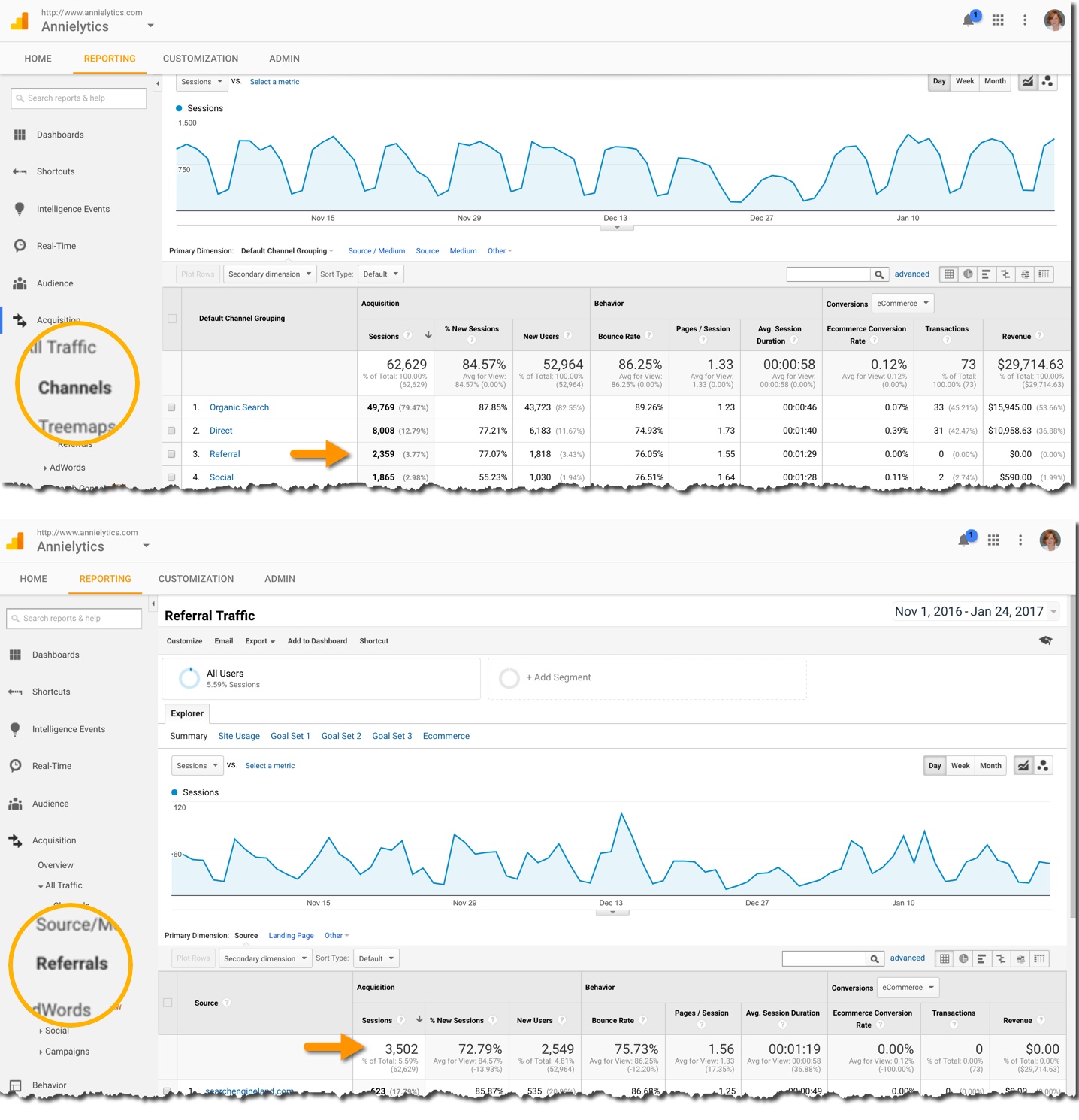Click the All Users segment circle icon
This screenshot has height=1120, width=1079.
point(189,678)
